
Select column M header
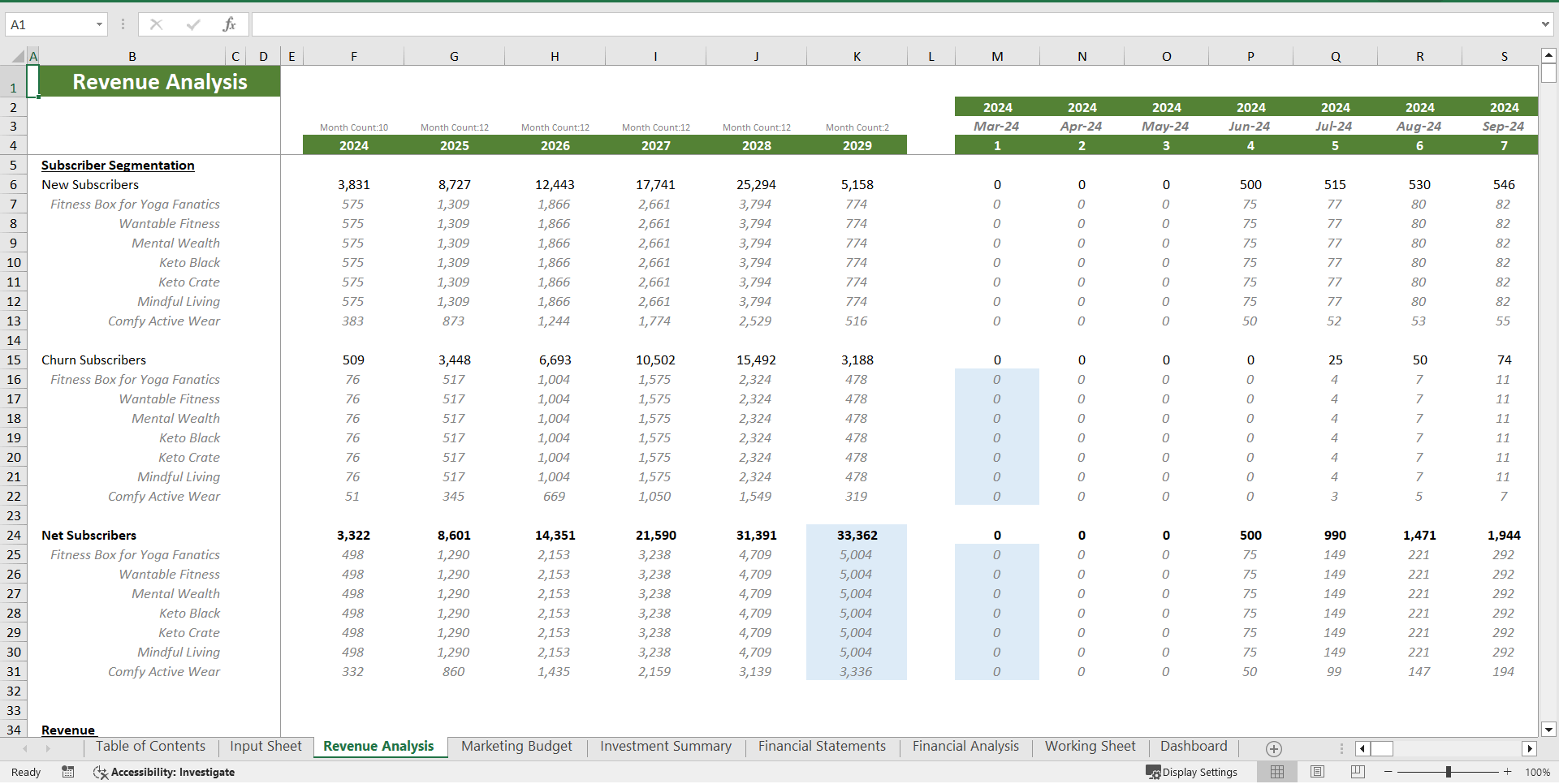point(997,56)
